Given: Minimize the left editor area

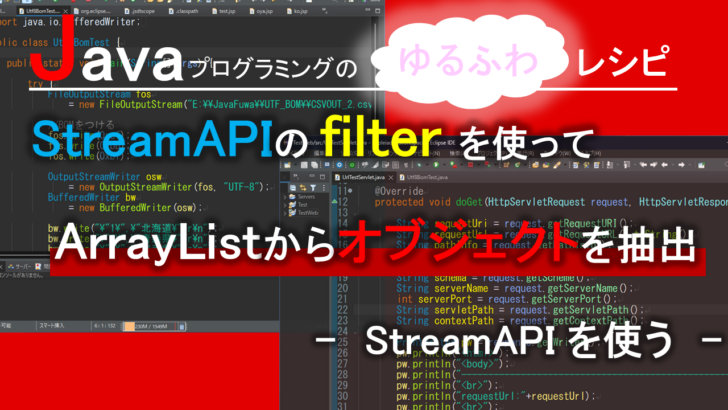Looking at the screenshot, I should click(x=367, y=10).
